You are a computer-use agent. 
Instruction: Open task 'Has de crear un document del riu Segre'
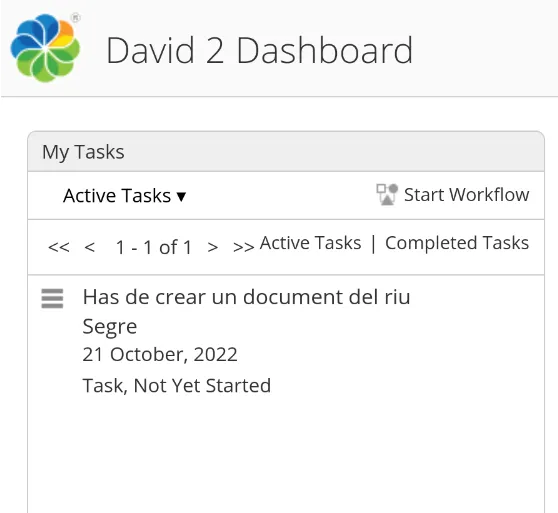246,311
